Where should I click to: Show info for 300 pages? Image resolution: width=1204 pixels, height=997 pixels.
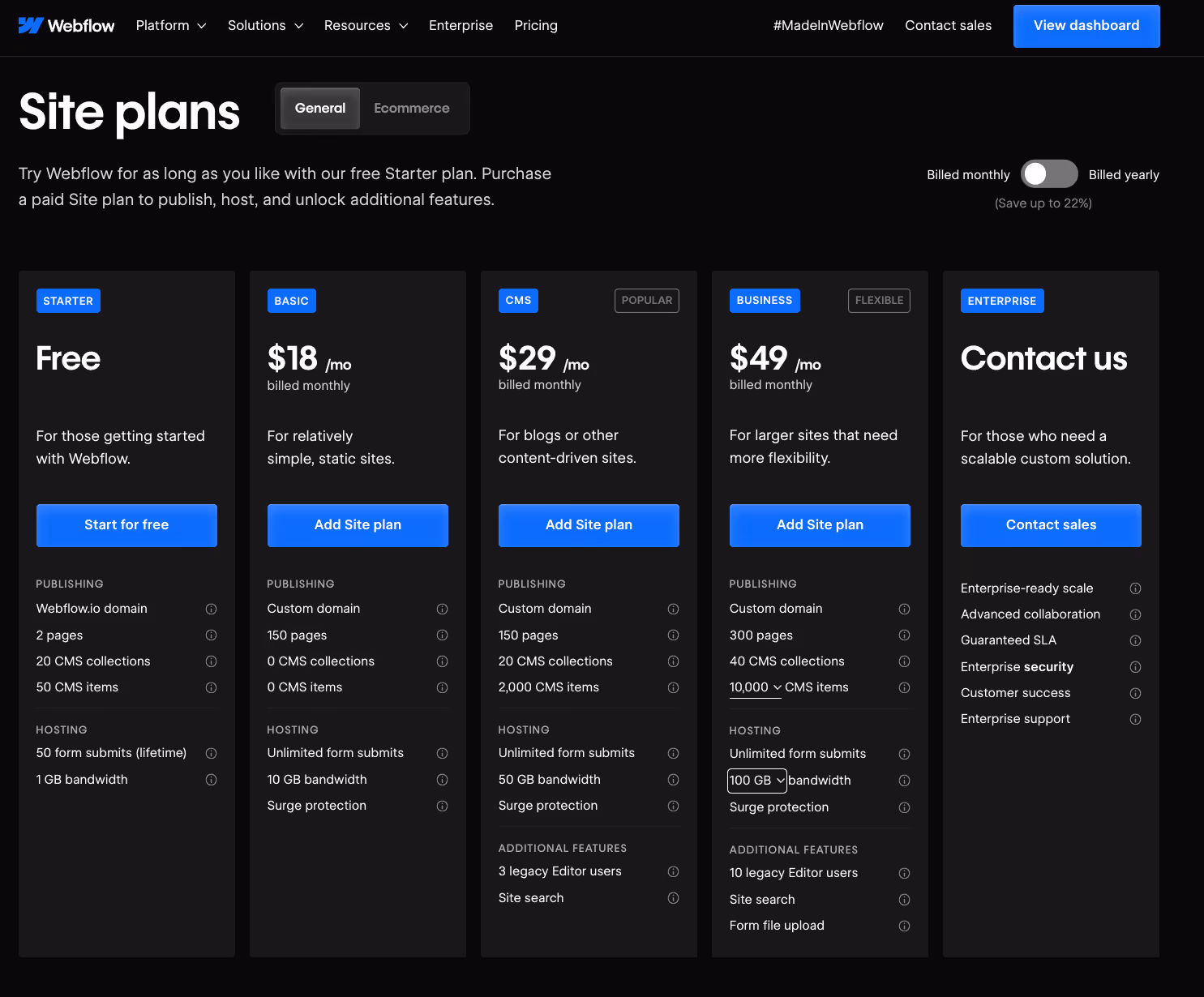[x=904, y=635]
